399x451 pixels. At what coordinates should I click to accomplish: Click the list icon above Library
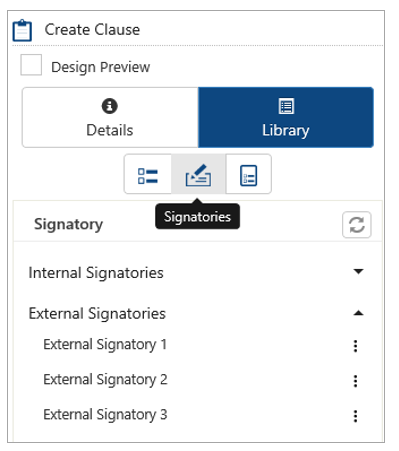pyautogui.click(x=286, y=106)
